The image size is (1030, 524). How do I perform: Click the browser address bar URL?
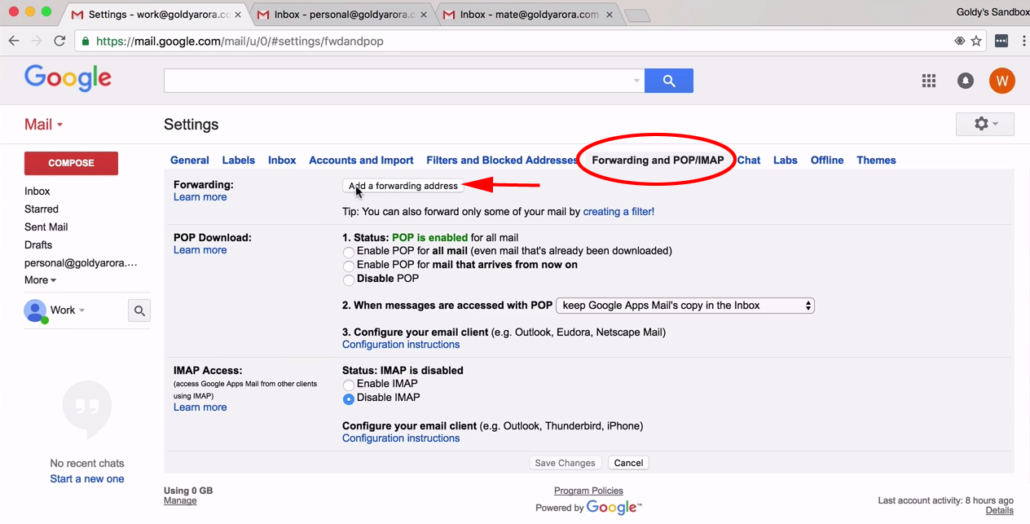coord(240,41)
